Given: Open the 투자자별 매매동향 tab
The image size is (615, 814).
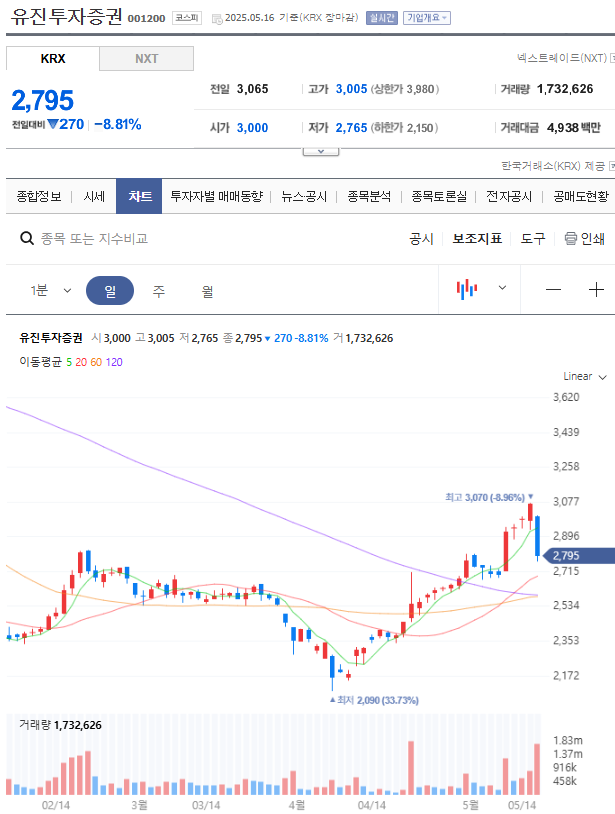Looking at the screenshot, I should pyautogui.click(x=216, y=196).
